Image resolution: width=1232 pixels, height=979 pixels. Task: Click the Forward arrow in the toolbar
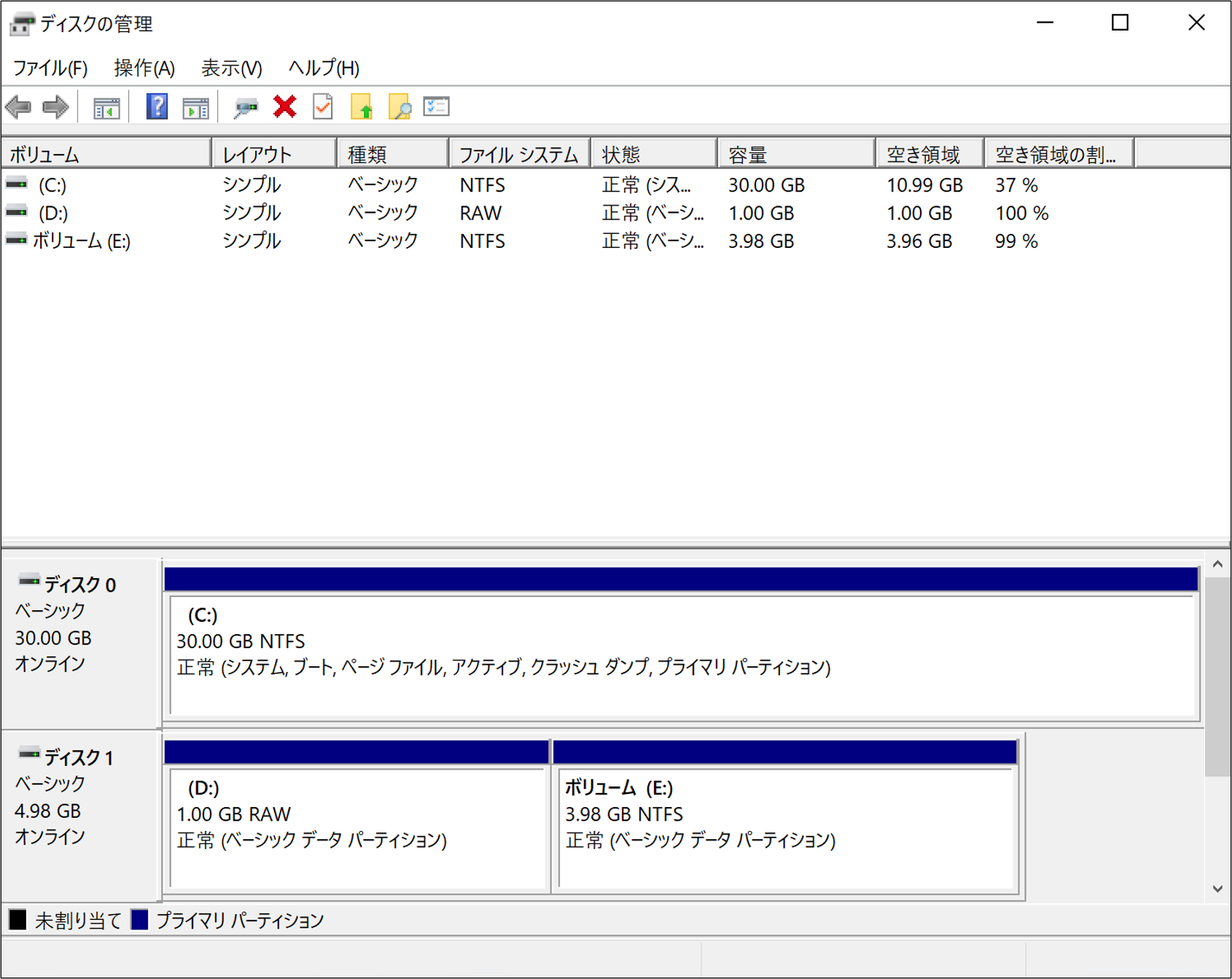pos(55,107)
